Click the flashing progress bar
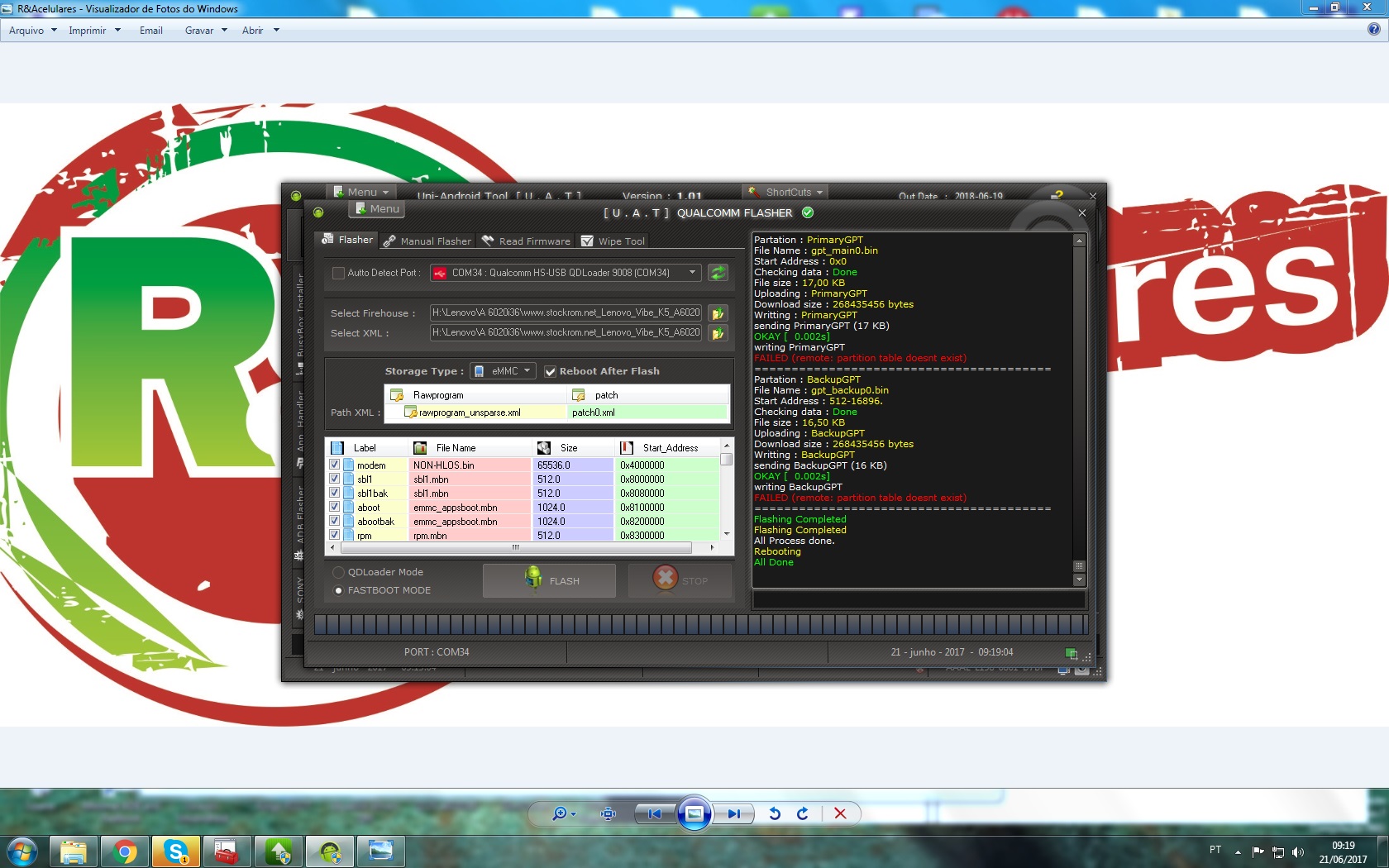Screen dimensions: 1389x868 click(701, 624)
